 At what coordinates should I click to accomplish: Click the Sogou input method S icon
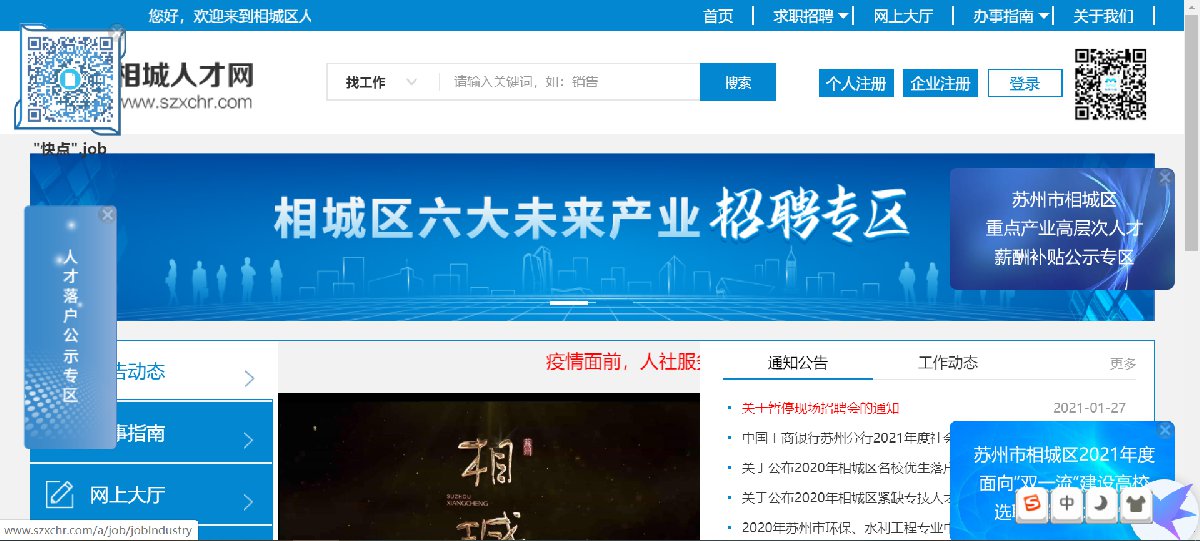1032,504
